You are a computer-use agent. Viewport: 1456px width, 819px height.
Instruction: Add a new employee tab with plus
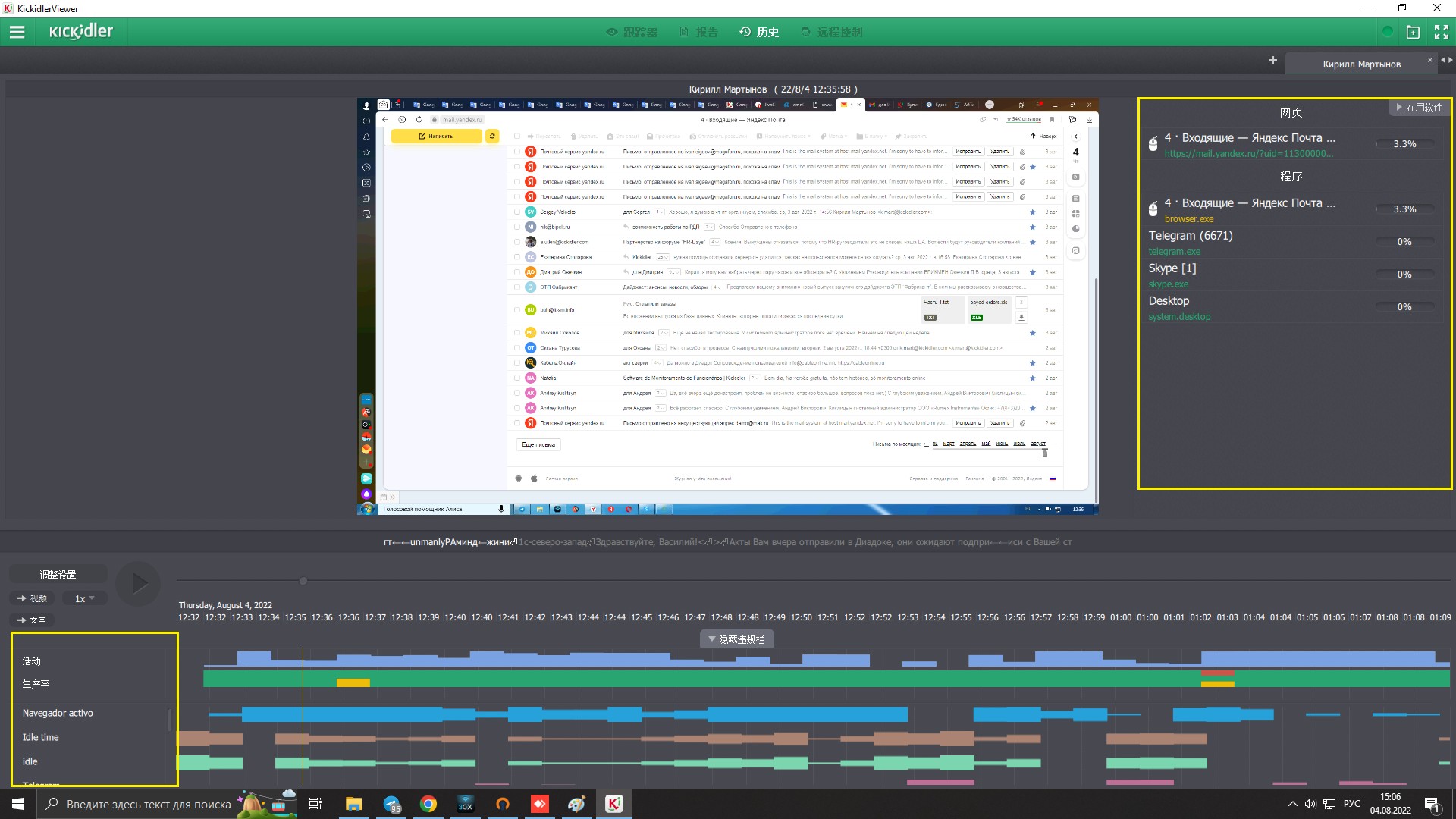coord(1273,60)
